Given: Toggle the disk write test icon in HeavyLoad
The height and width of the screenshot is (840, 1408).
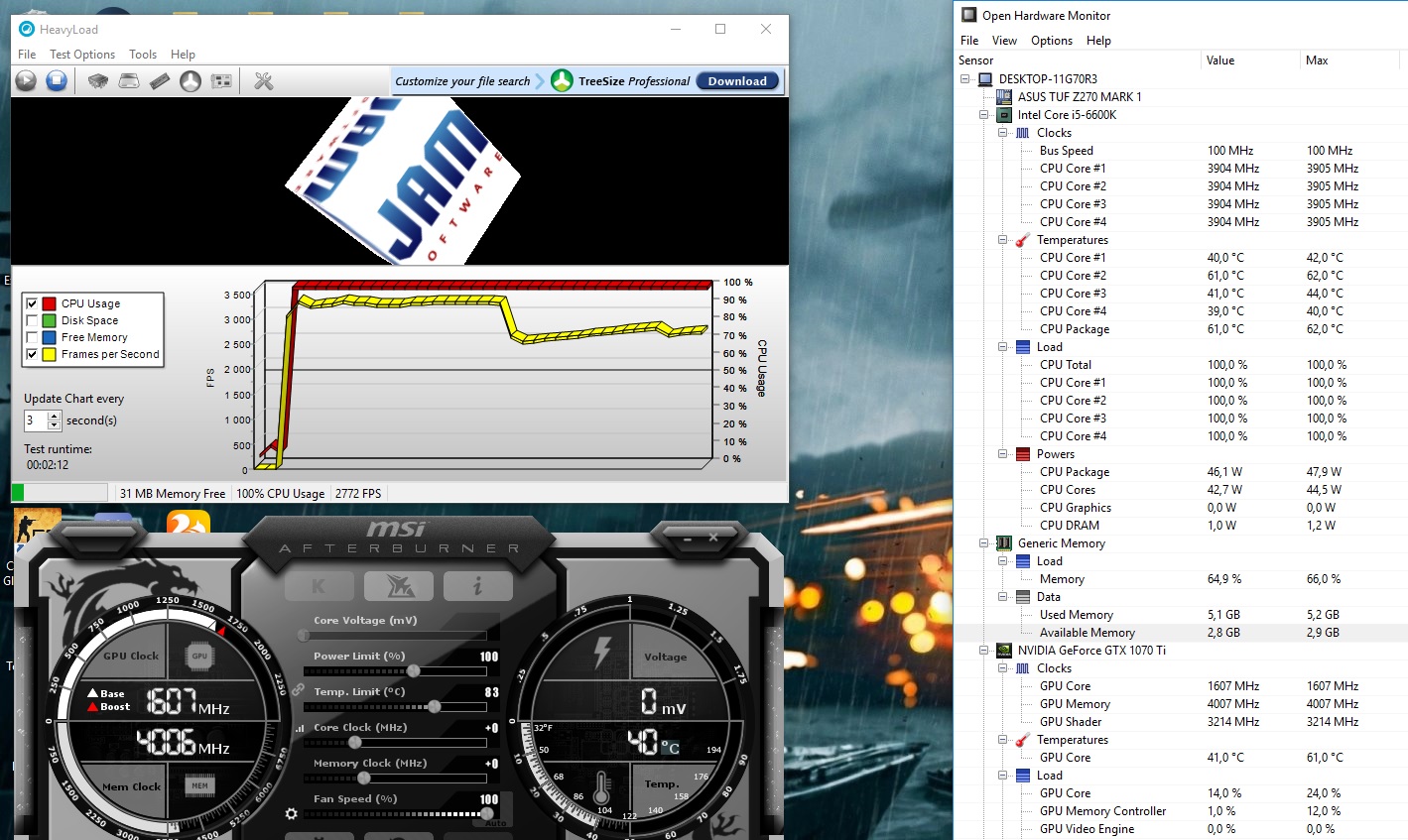Looking at the screenshot, I should [129, 81].
